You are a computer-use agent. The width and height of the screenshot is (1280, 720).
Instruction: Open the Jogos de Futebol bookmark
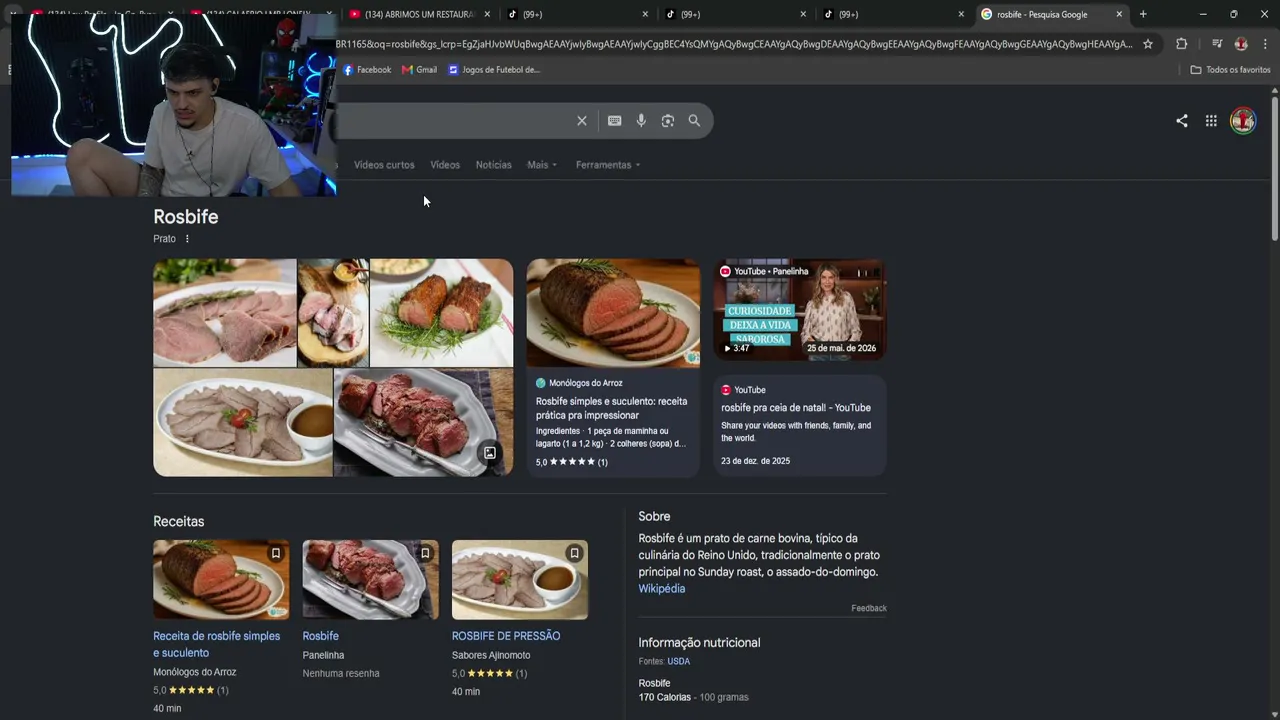(494, 70)
